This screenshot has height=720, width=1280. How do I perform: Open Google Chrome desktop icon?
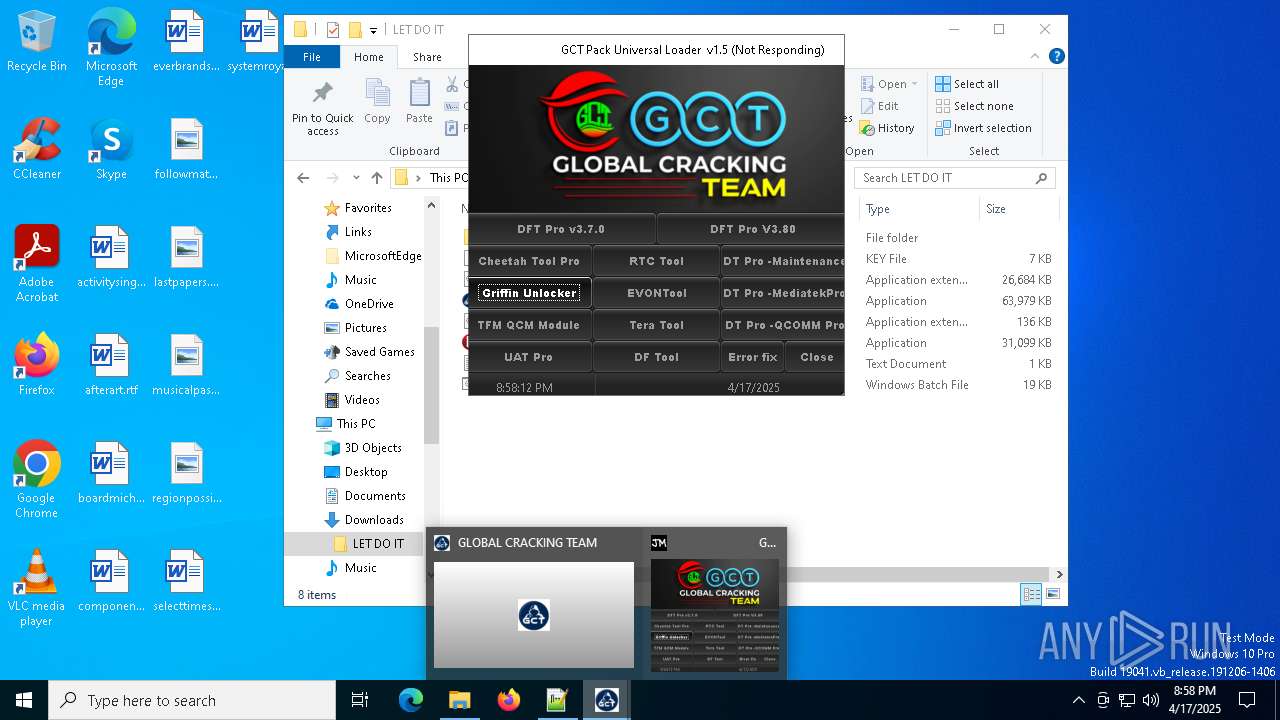[x=37, y=480]
